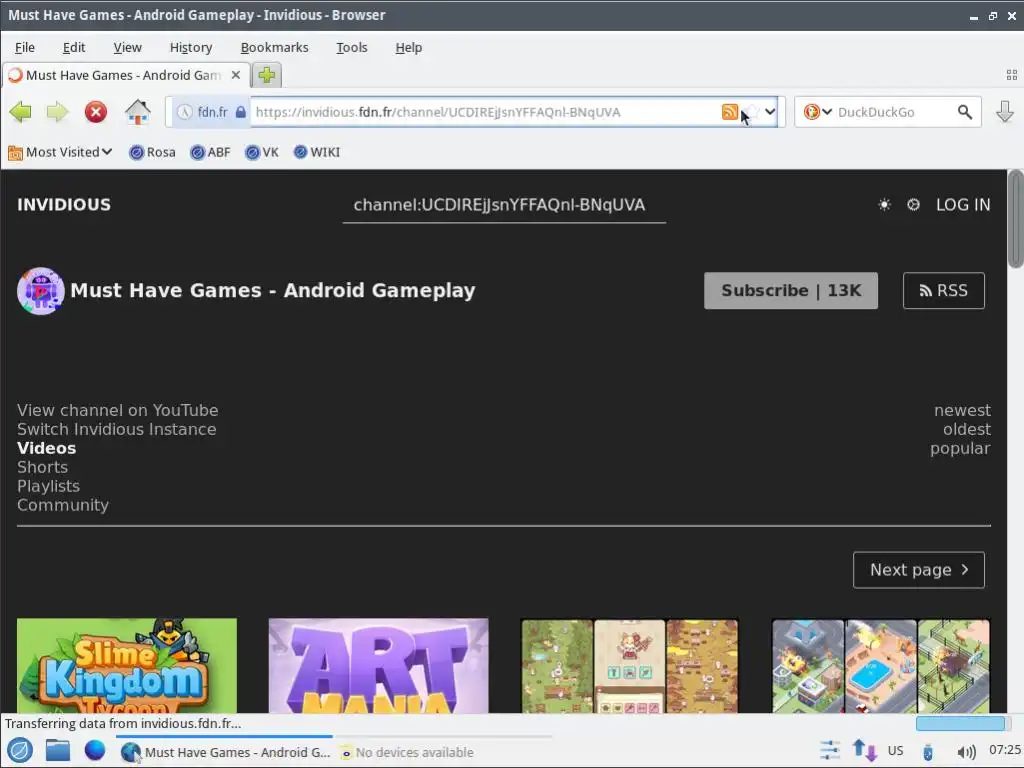
Task: Launch the blue globe browser taskbar icon
Action: [x=95, y=750]
